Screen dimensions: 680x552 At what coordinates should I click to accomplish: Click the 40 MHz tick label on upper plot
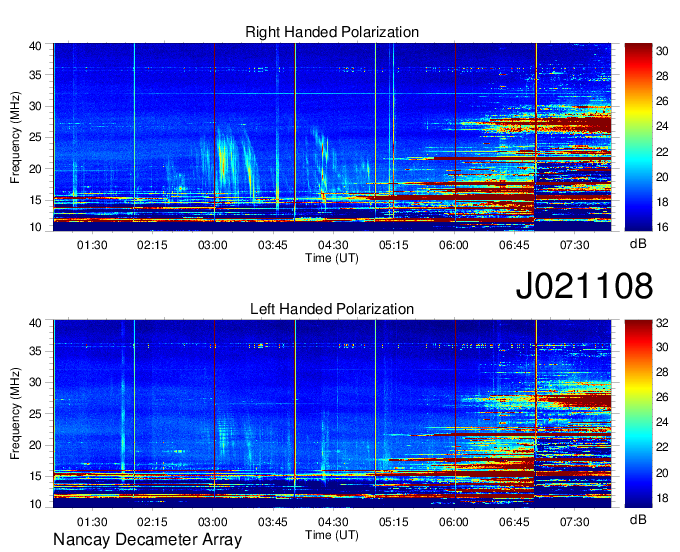[x=35, y=46]
